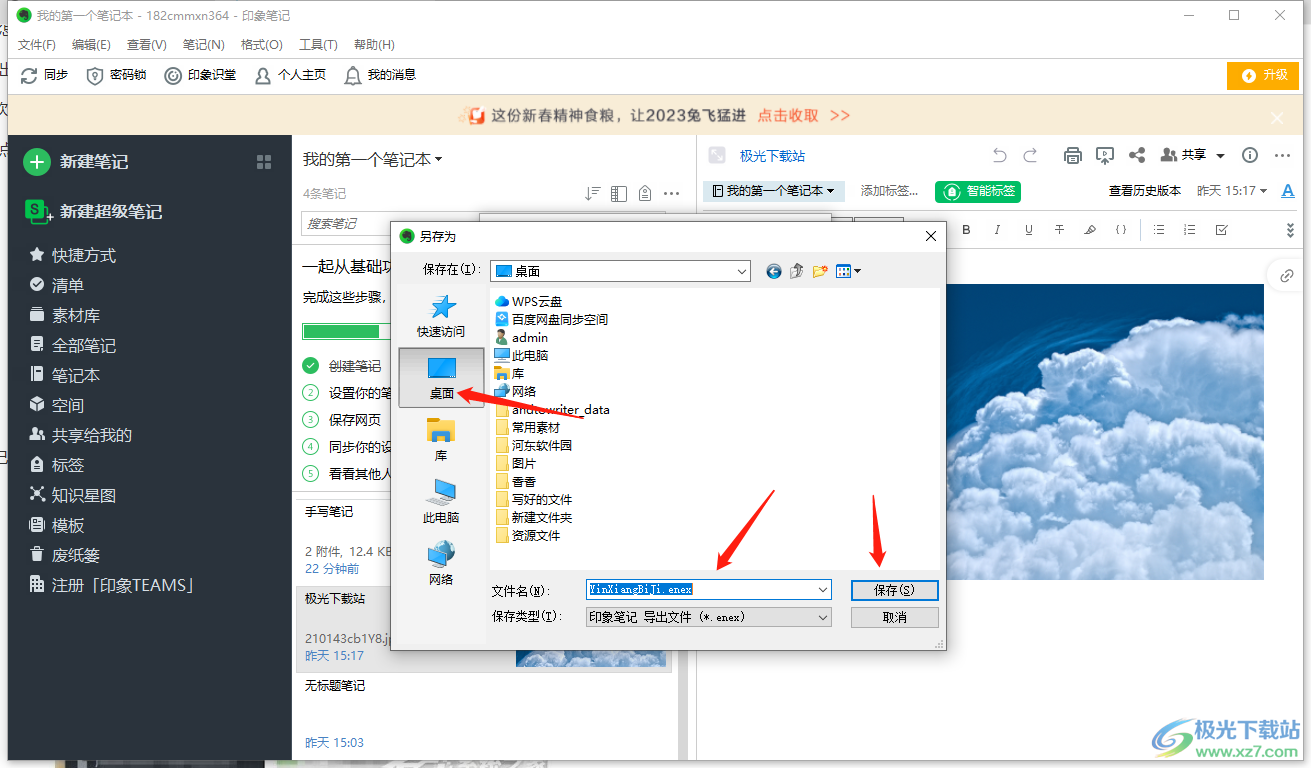Open 笔记(N) menu
Image resolution: width=1311 pixels, height=768 pixels.
(204, 45)
